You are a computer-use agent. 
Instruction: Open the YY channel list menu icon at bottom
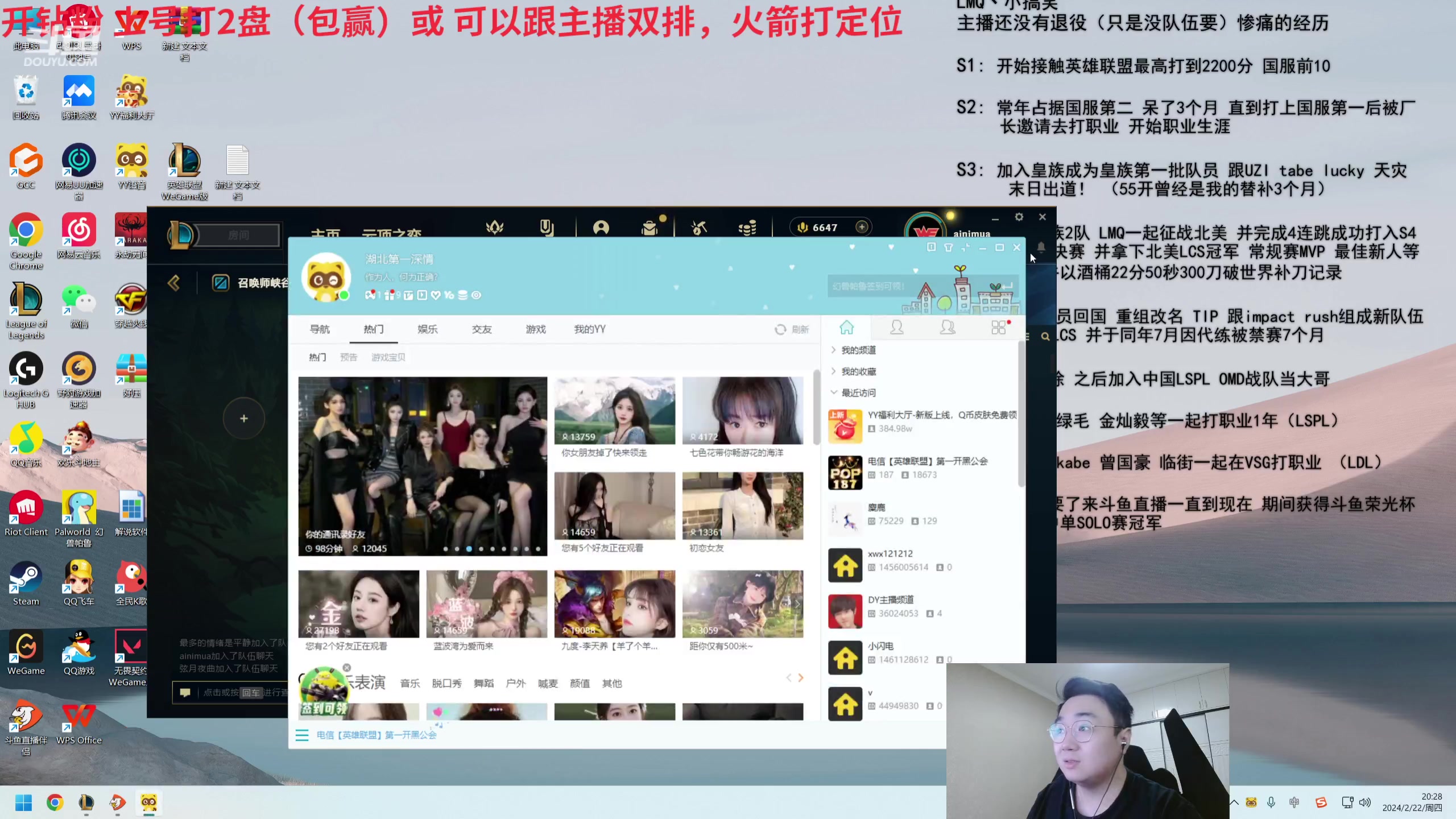302,735
